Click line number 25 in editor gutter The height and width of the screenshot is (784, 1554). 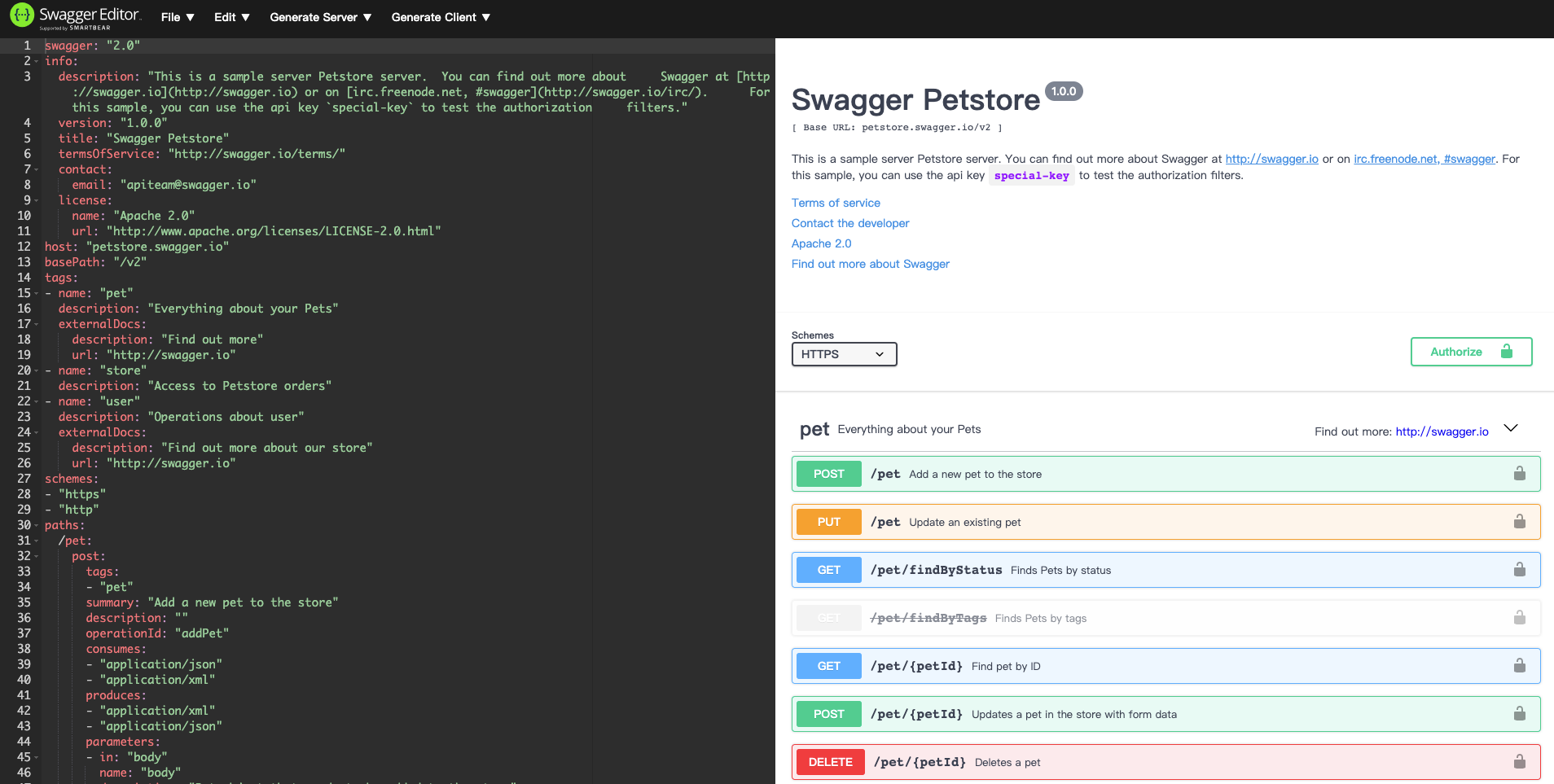coord(24,448)
